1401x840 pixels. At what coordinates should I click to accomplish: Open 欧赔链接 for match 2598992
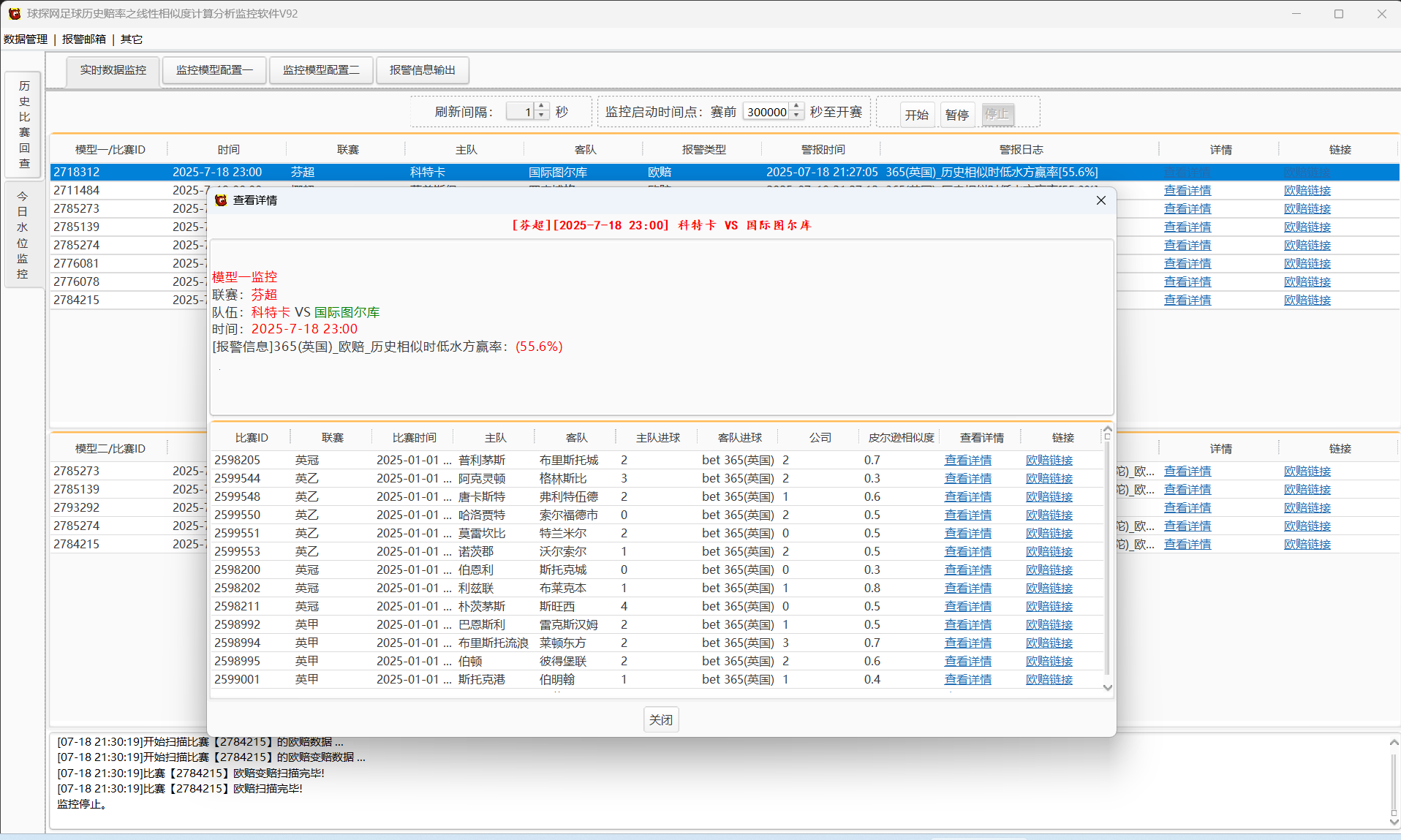1049,625
